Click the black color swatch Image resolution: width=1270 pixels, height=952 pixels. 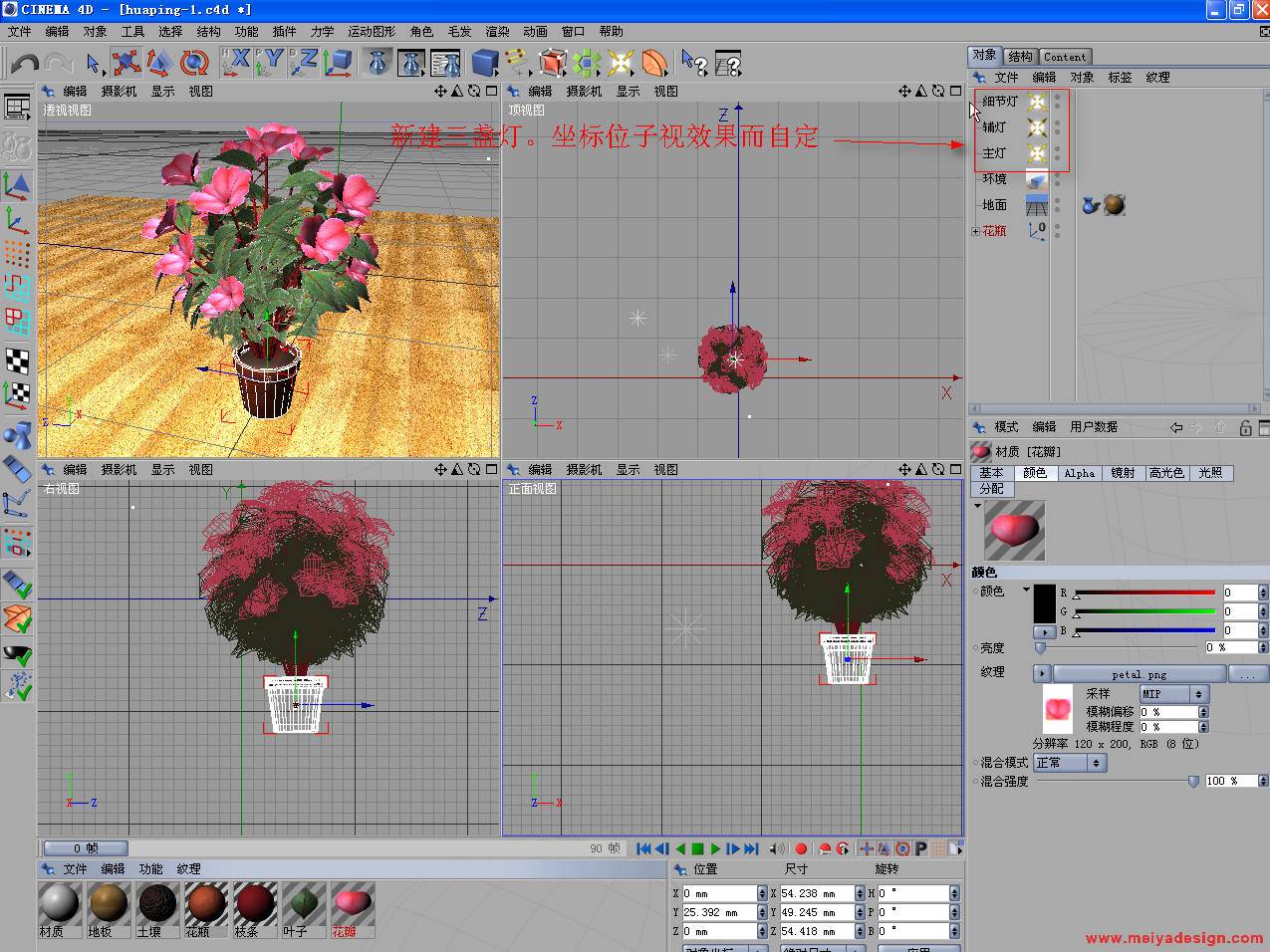pyautogui.click(x=1044, y=604)
